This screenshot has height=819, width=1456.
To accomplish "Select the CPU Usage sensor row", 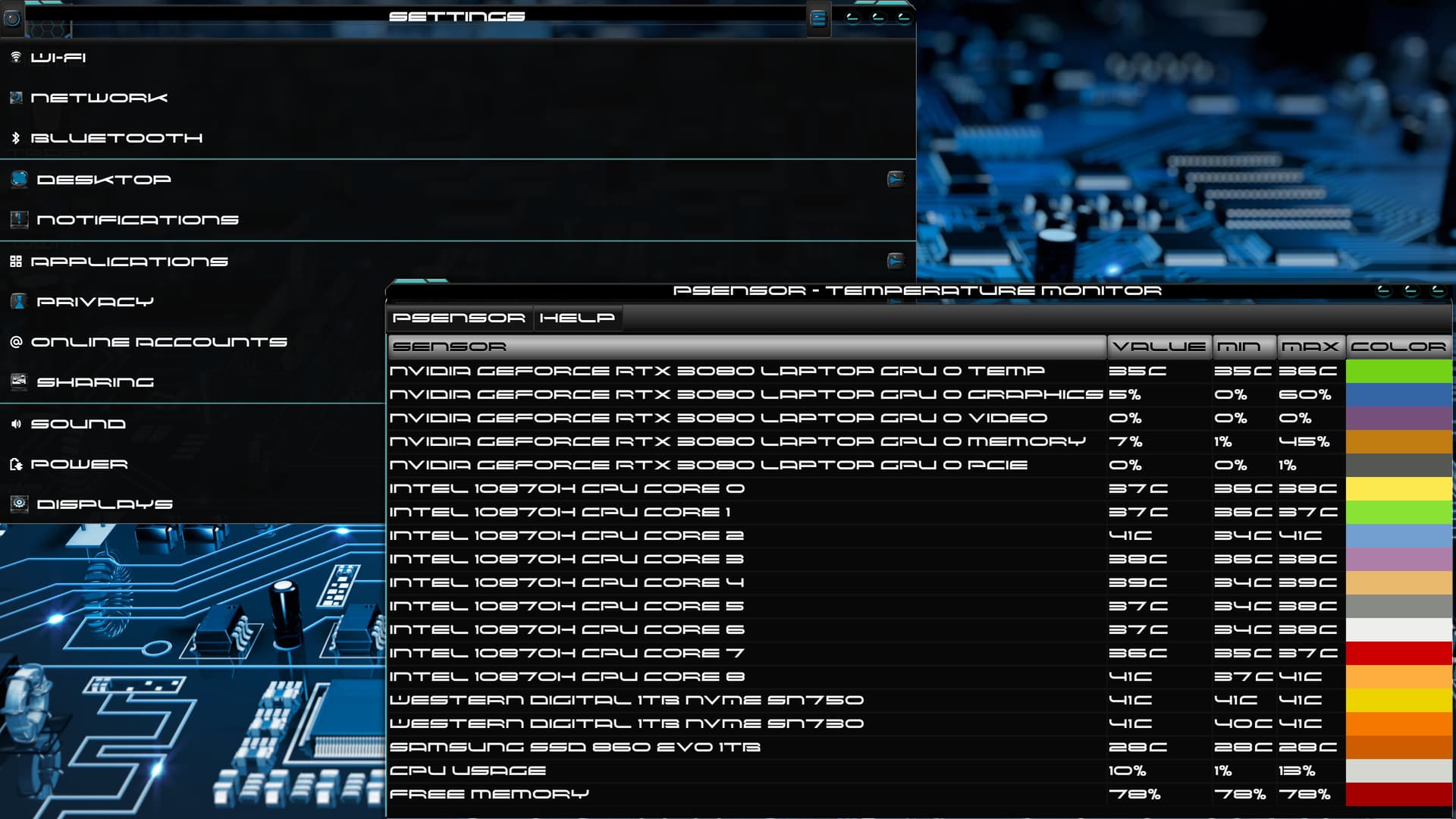I will (x=919, y=770).
